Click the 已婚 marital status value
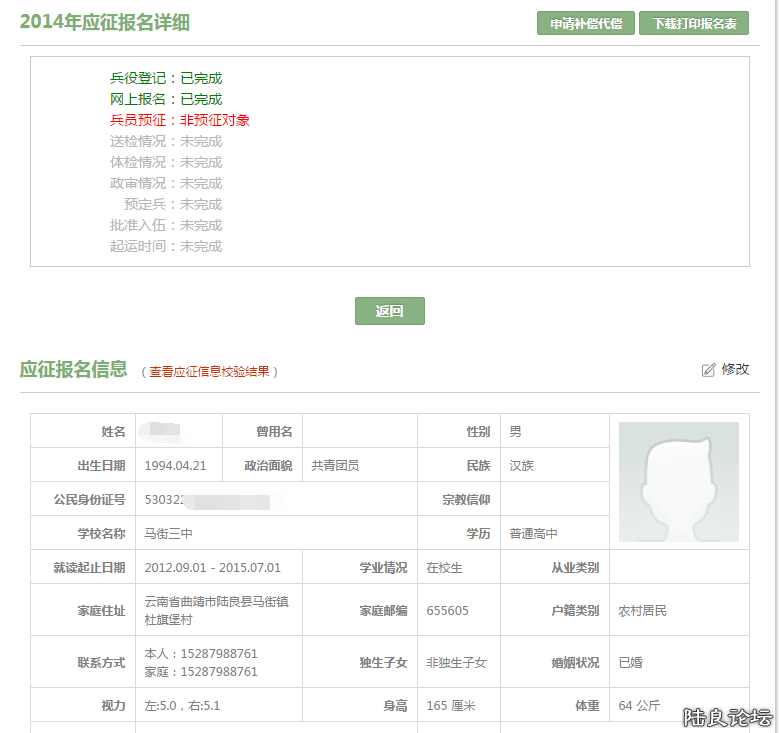 point(630,662)
